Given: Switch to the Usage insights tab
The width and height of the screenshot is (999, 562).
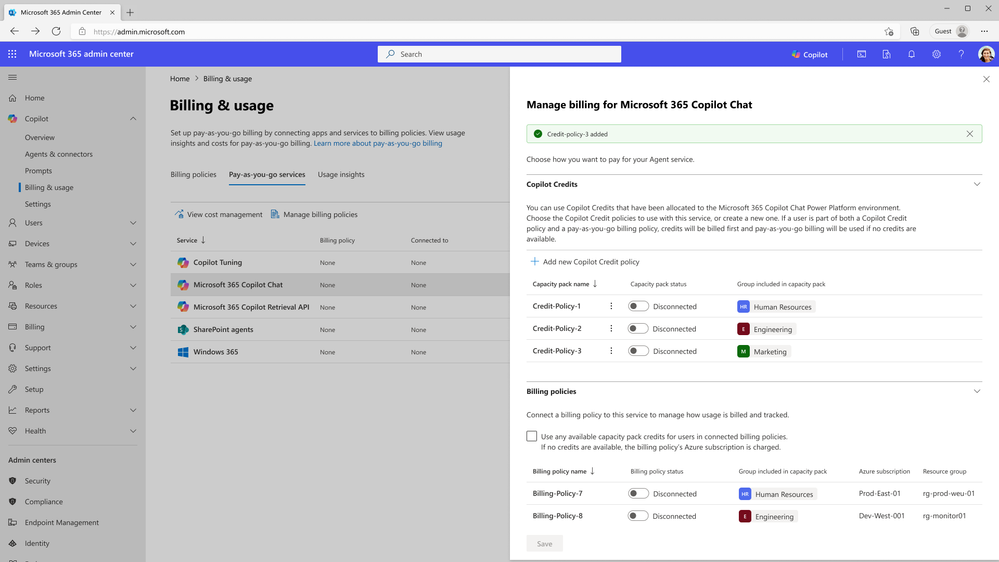Looking at the screenshot, I should pos(341,175).
